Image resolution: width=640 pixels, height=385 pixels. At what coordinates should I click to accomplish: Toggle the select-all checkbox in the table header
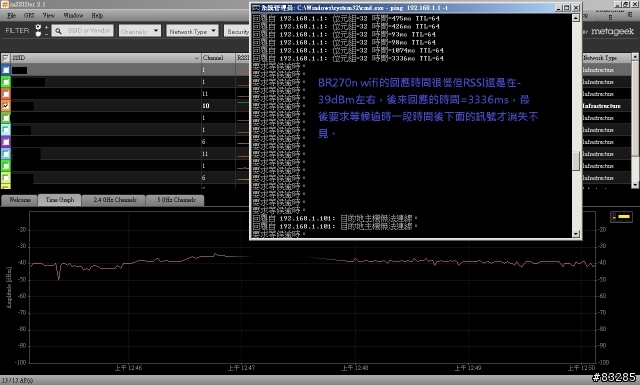6,58
